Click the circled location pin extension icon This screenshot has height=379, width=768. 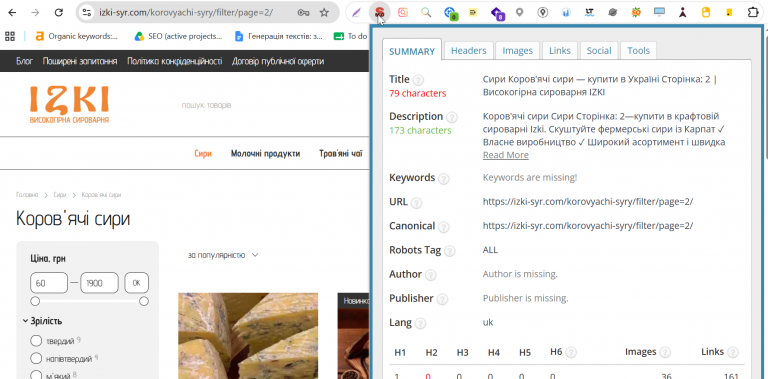tap(543, 13)
